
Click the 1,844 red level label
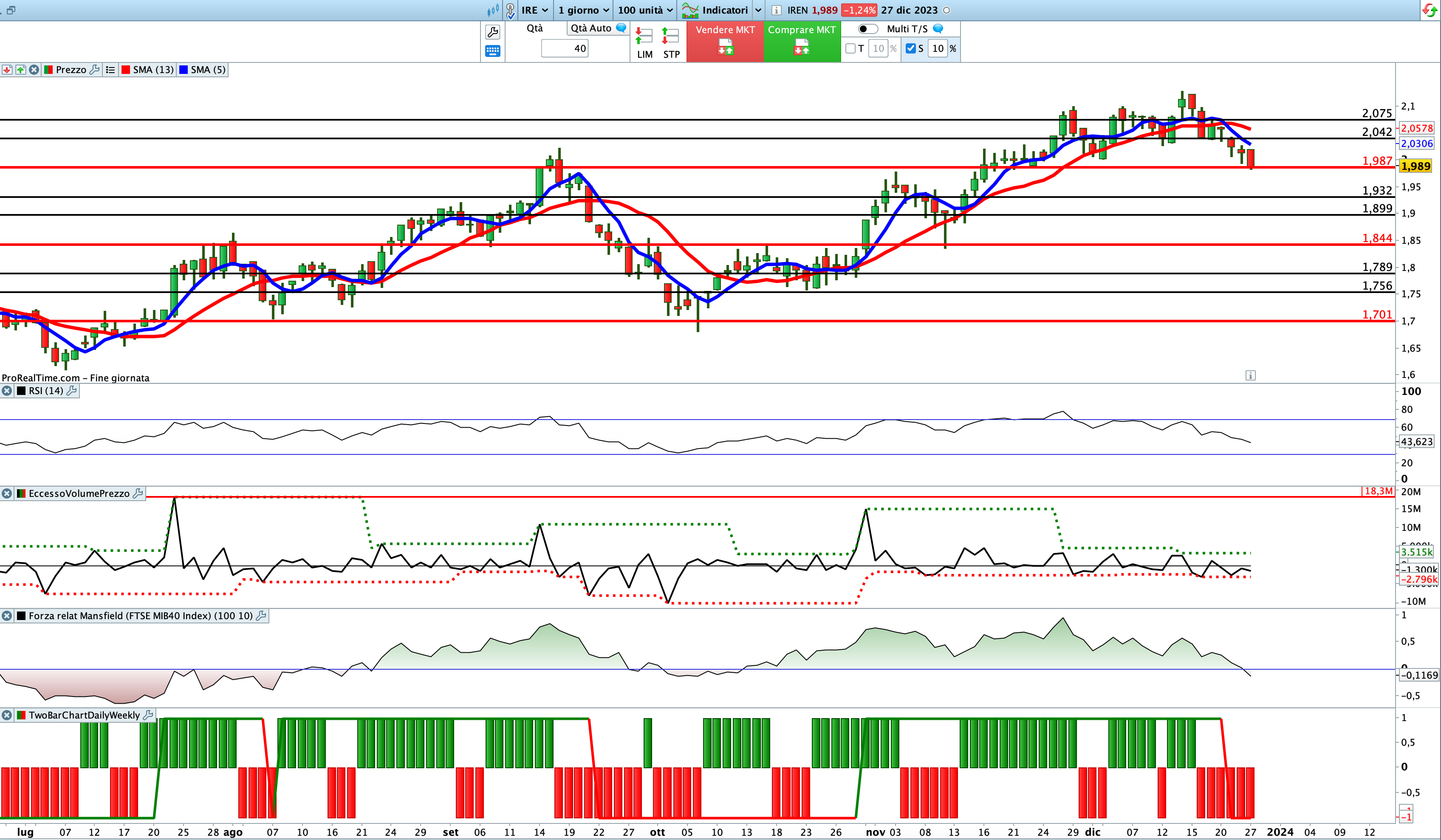coord(1377,238)
